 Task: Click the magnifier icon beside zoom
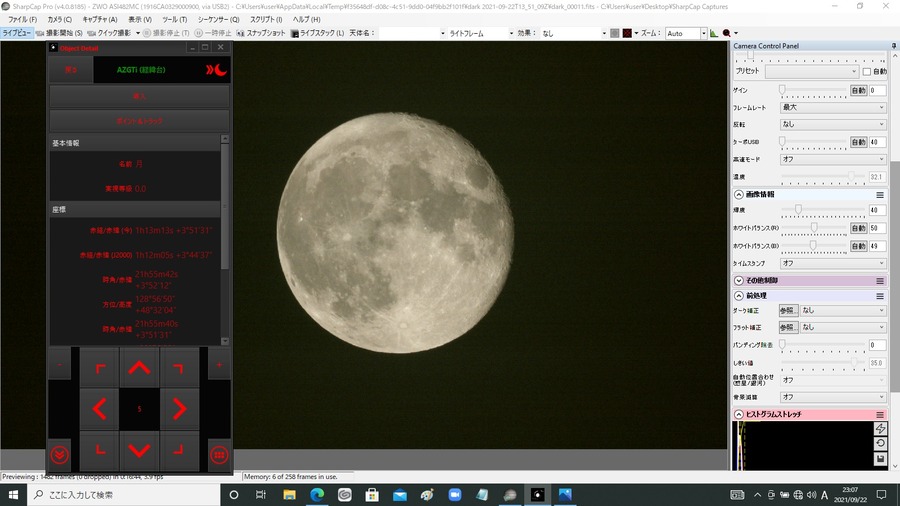pyautogui.click(x=727, y=33)
